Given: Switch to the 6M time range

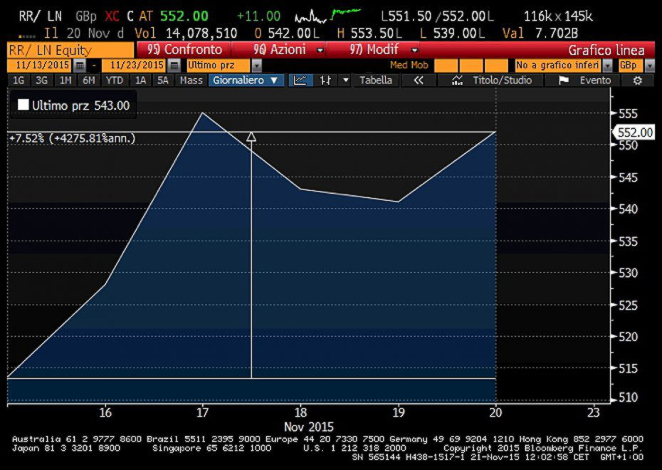Looking at the screenshot, I should 89,80.
